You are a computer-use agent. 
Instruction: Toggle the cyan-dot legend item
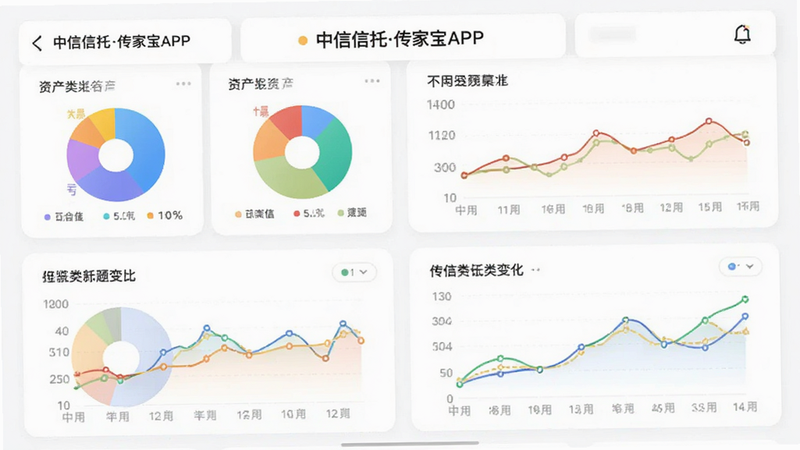point(119,216)
